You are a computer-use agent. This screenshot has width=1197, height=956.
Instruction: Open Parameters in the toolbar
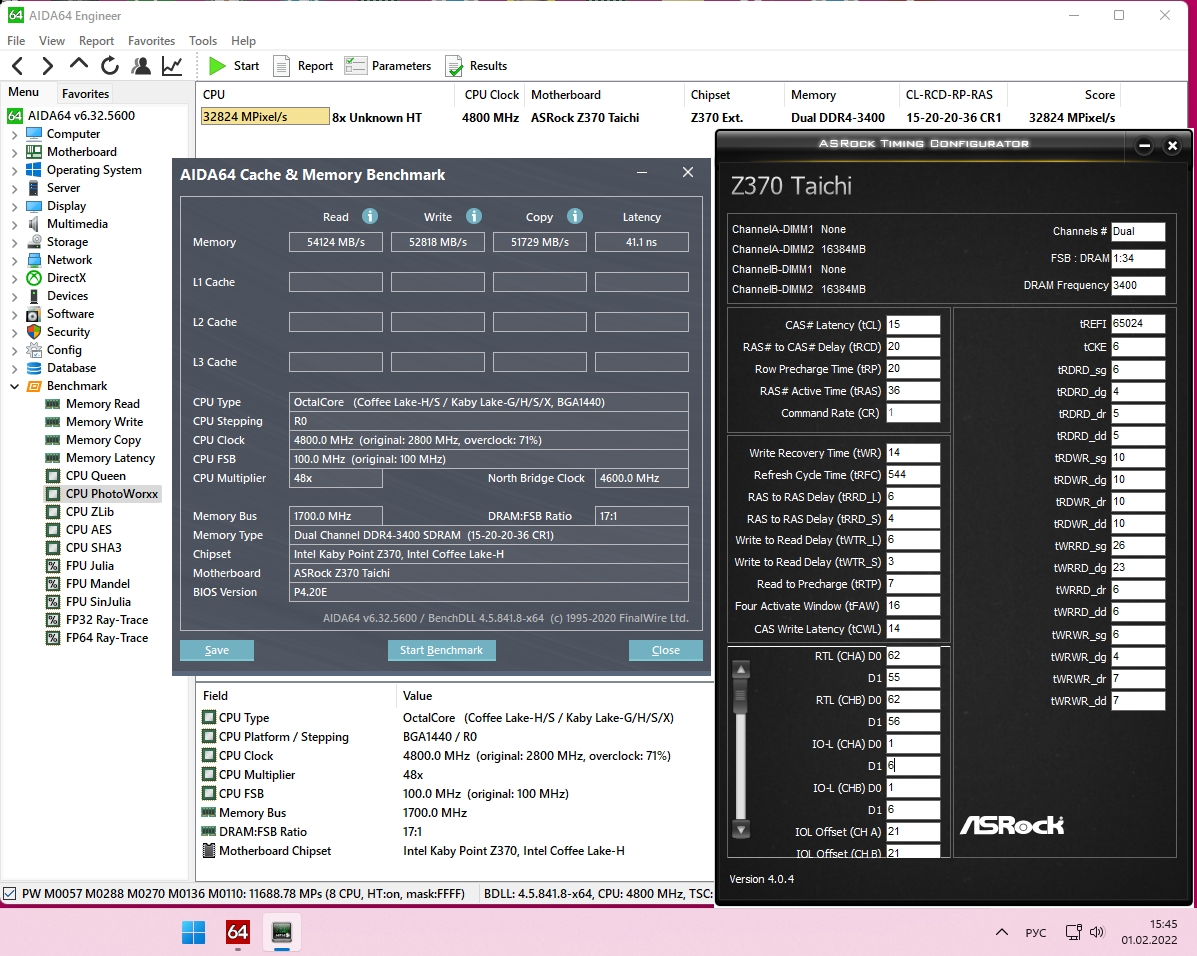[388, 66]
